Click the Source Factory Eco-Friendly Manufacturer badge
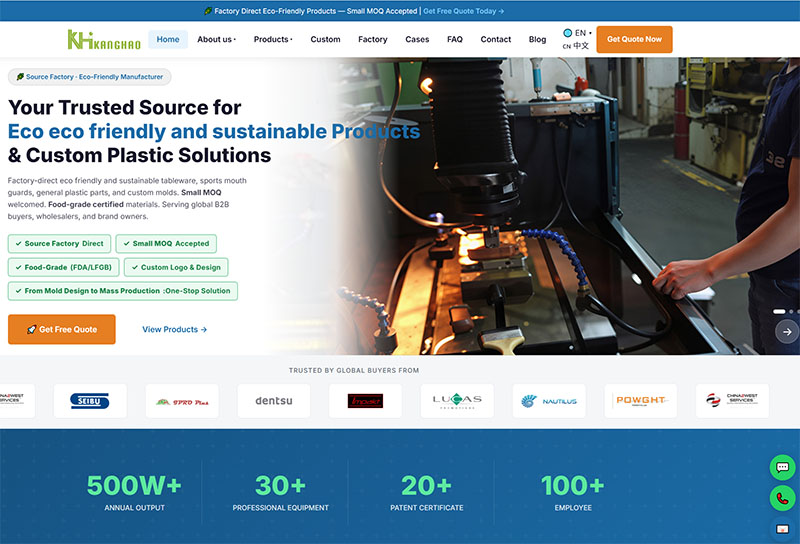The width and height of the screenshot is (800, 544). pos(89,77)
